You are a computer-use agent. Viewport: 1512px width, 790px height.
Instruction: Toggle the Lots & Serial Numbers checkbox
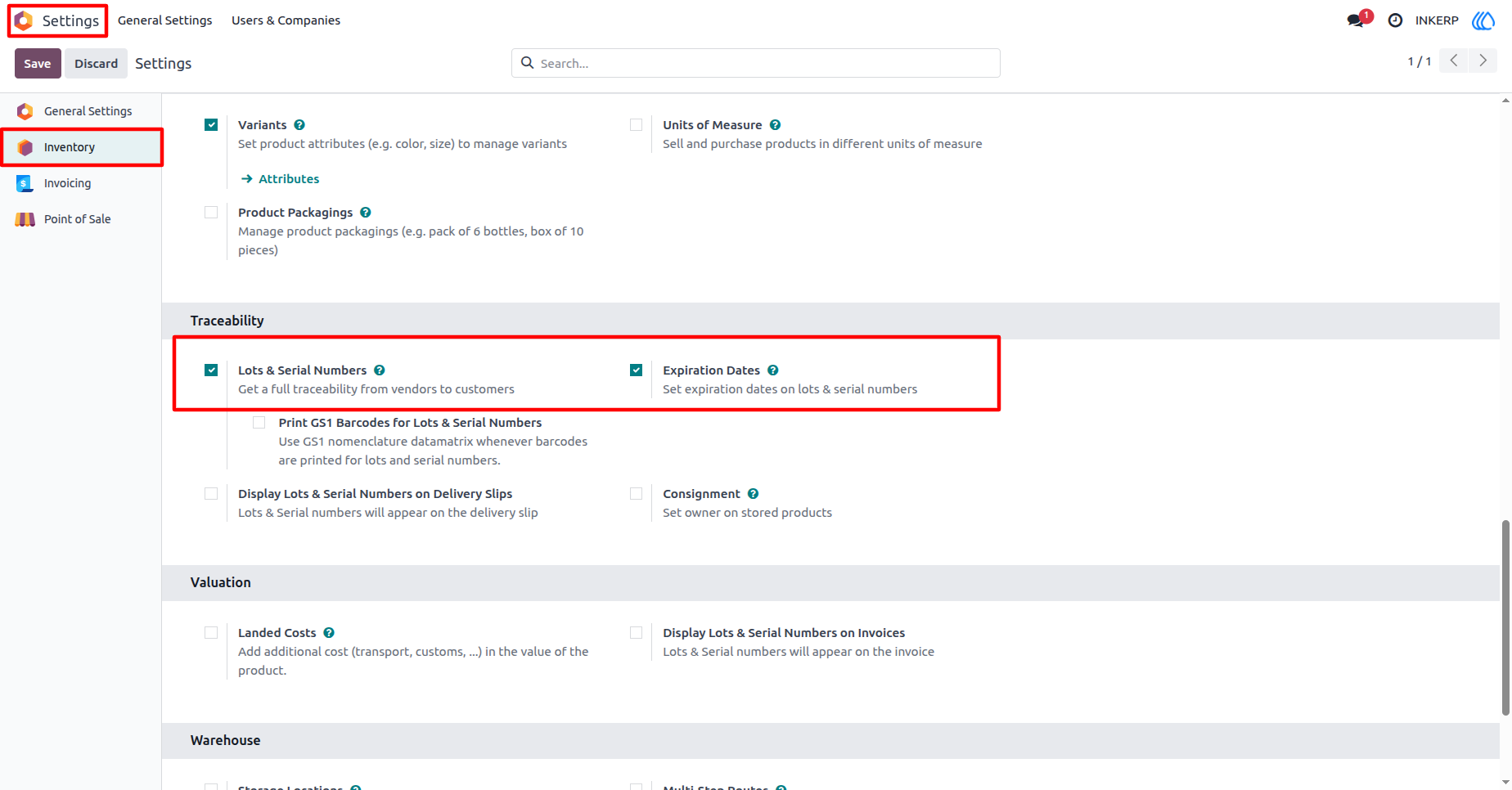[x=211, y=370]
